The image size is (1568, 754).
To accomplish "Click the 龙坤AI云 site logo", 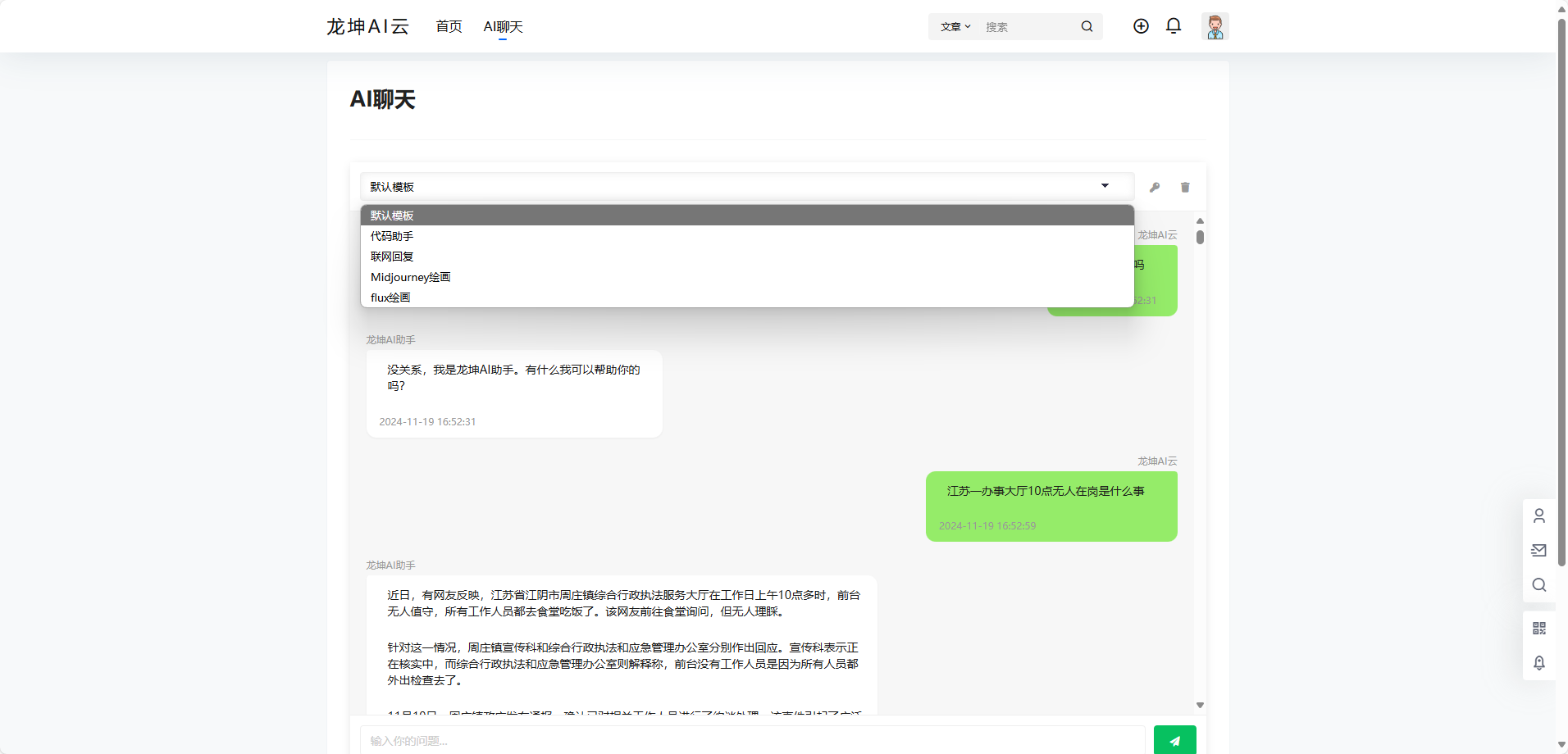I will click(x=367, y=26).
